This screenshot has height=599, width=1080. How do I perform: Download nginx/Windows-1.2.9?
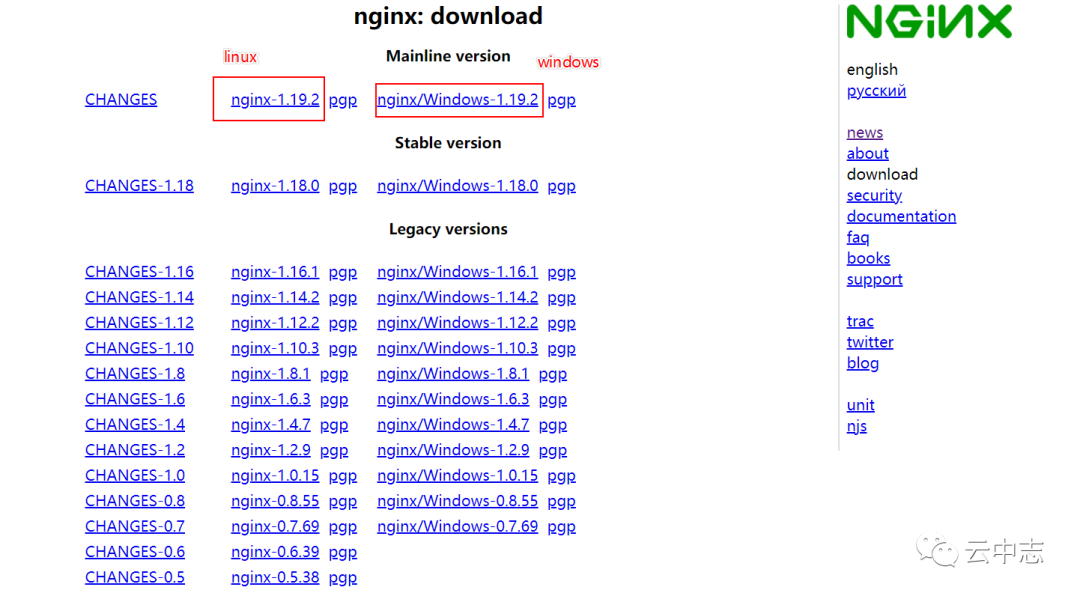click(x=453, y=450)
